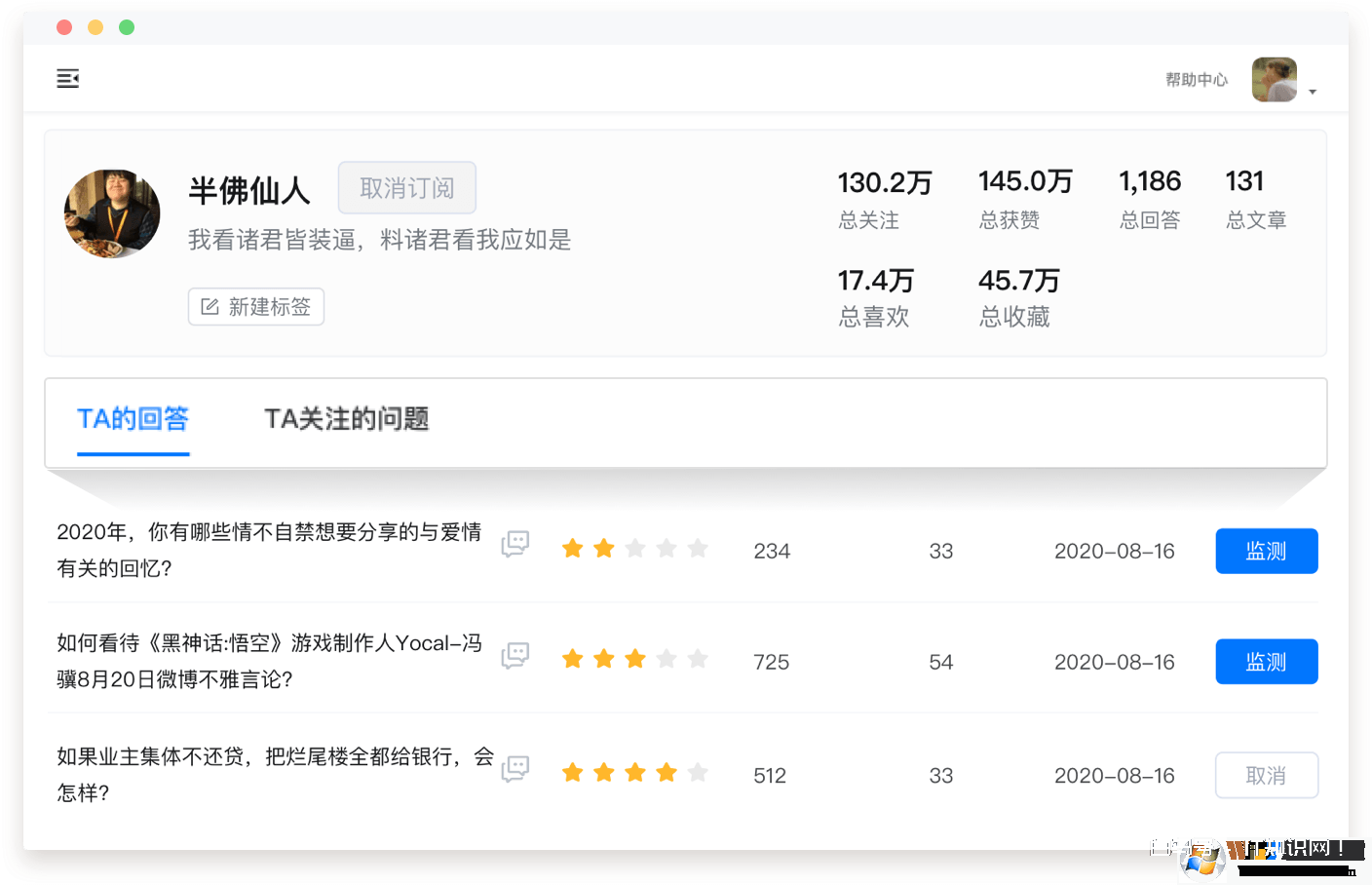Click the yellow minimize window dot

(95, 27)
